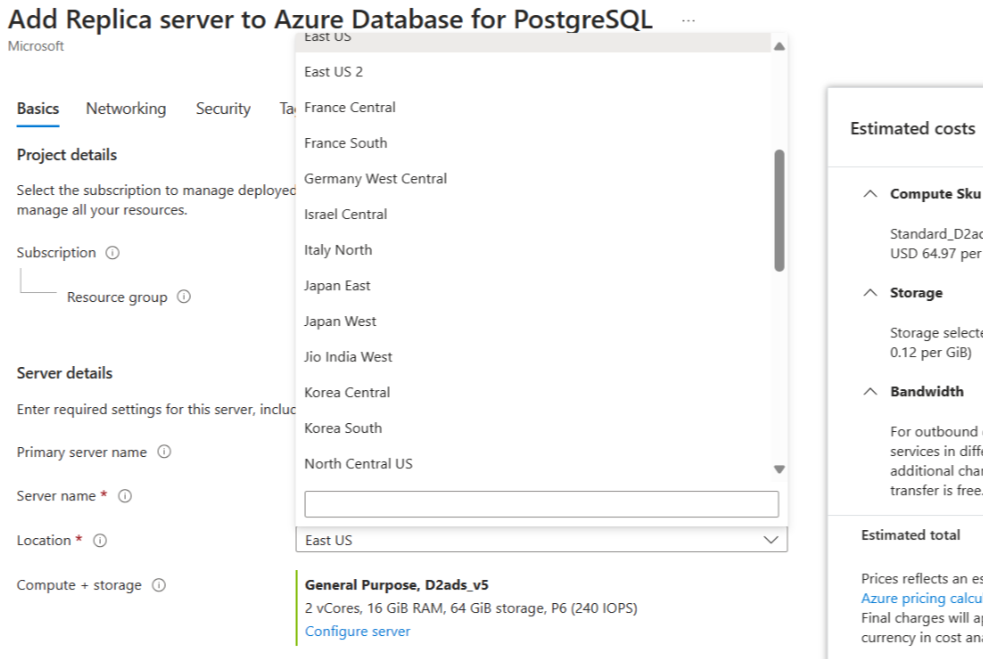Choose Jio India West region

click(x=533, y=357)
